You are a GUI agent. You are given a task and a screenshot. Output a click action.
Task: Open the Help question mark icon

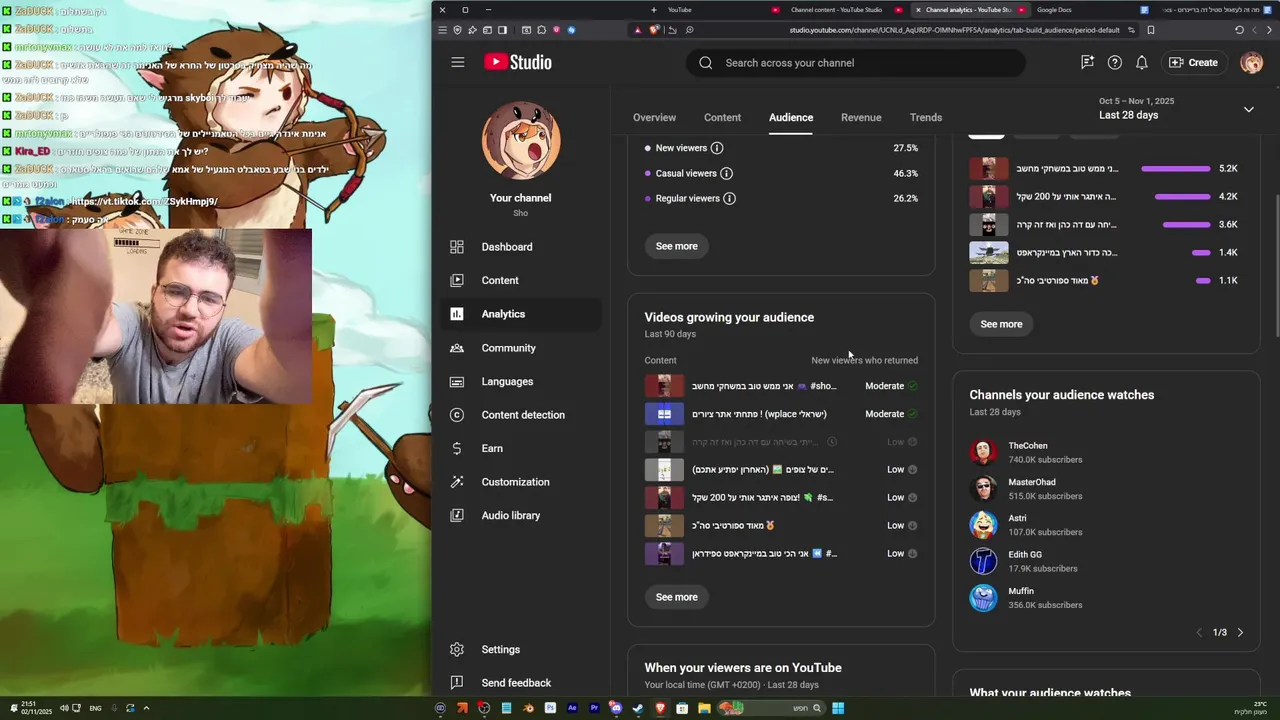[x=1115, y=62]
